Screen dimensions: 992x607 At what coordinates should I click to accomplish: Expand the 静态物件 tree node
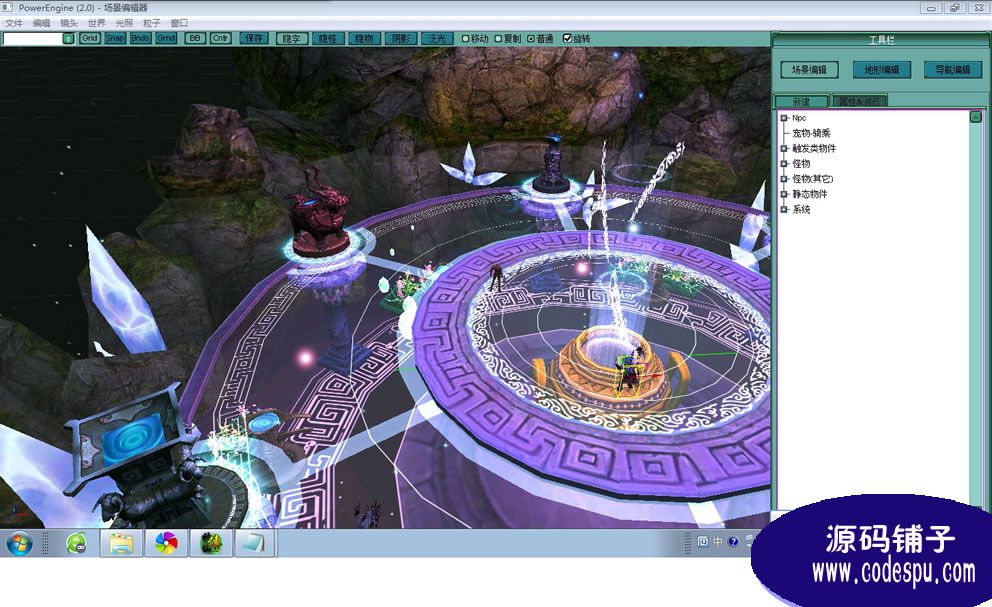784,194
